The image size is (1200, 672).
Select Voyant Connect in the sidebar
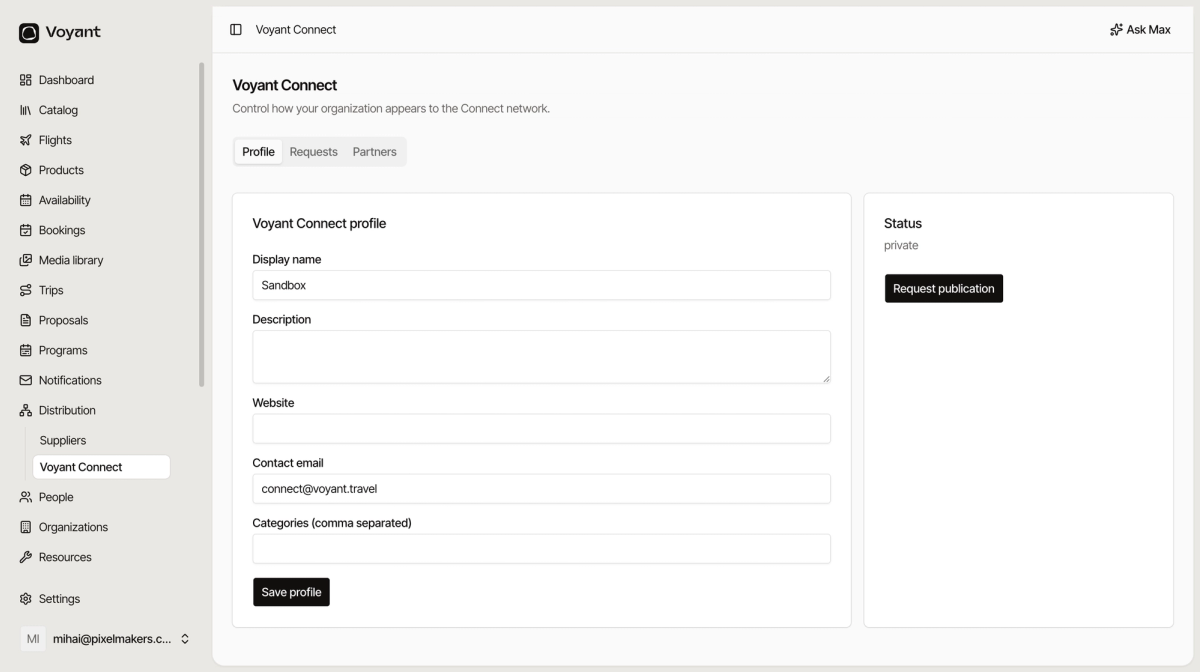pyautogui.click(x=101, y=467)
